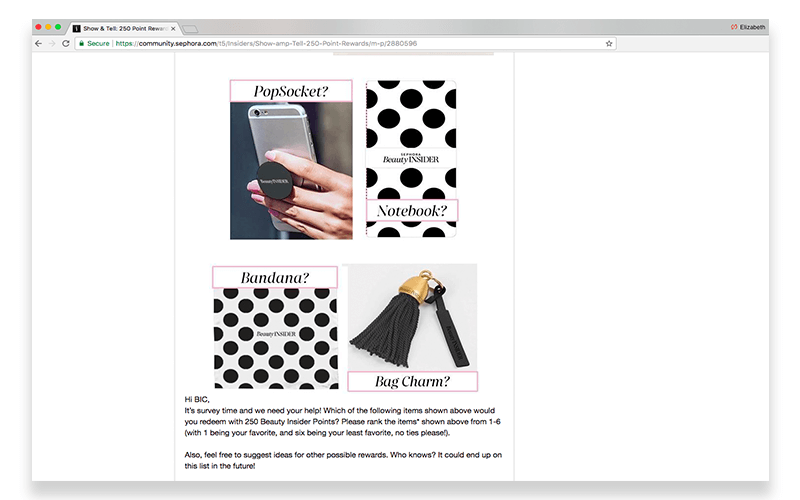Click the Hi BIC, greeting text

[x=197, y=399]
